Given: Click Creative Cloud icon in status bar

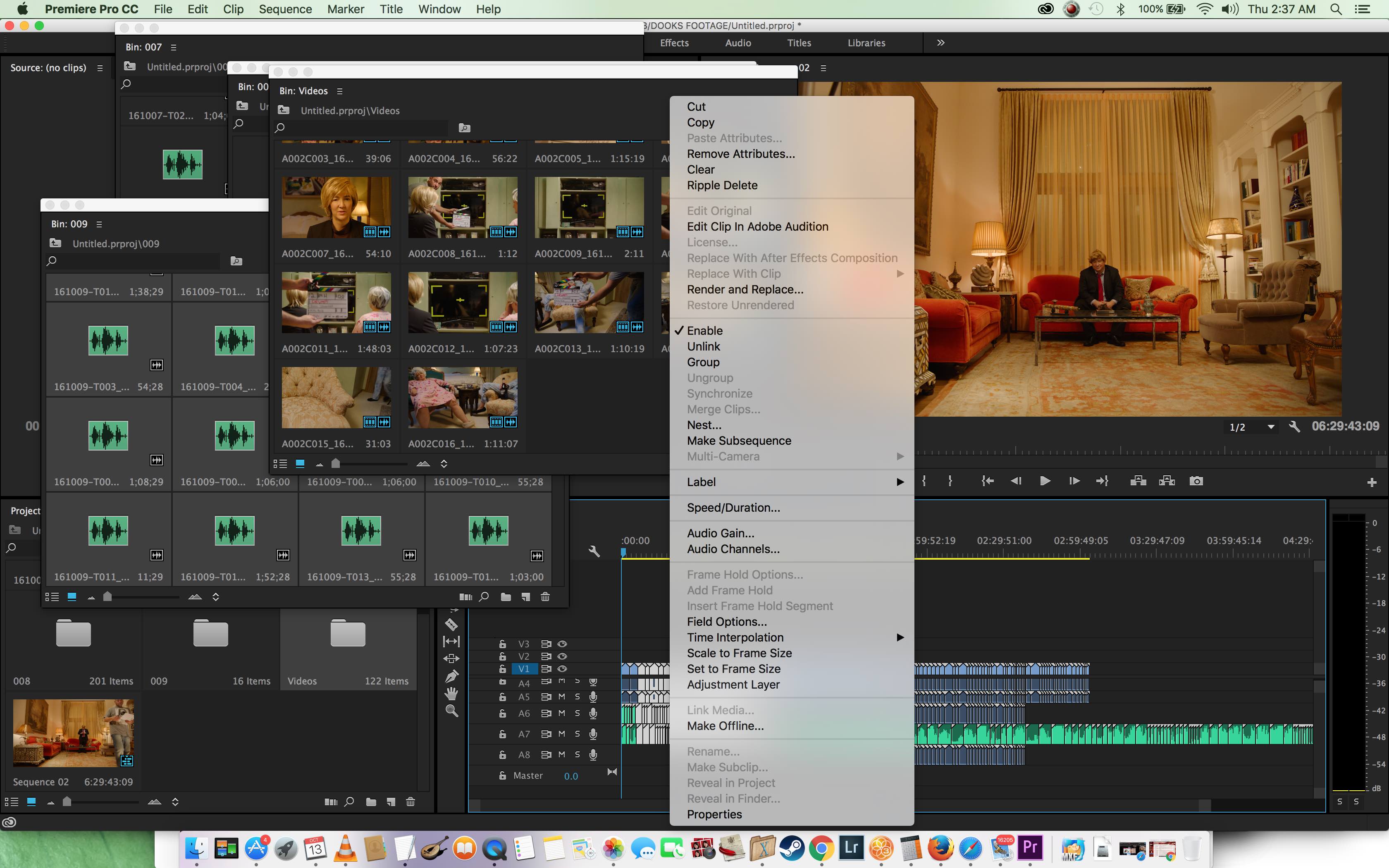Looking at the screenshot, I should (x=9, y=822).
